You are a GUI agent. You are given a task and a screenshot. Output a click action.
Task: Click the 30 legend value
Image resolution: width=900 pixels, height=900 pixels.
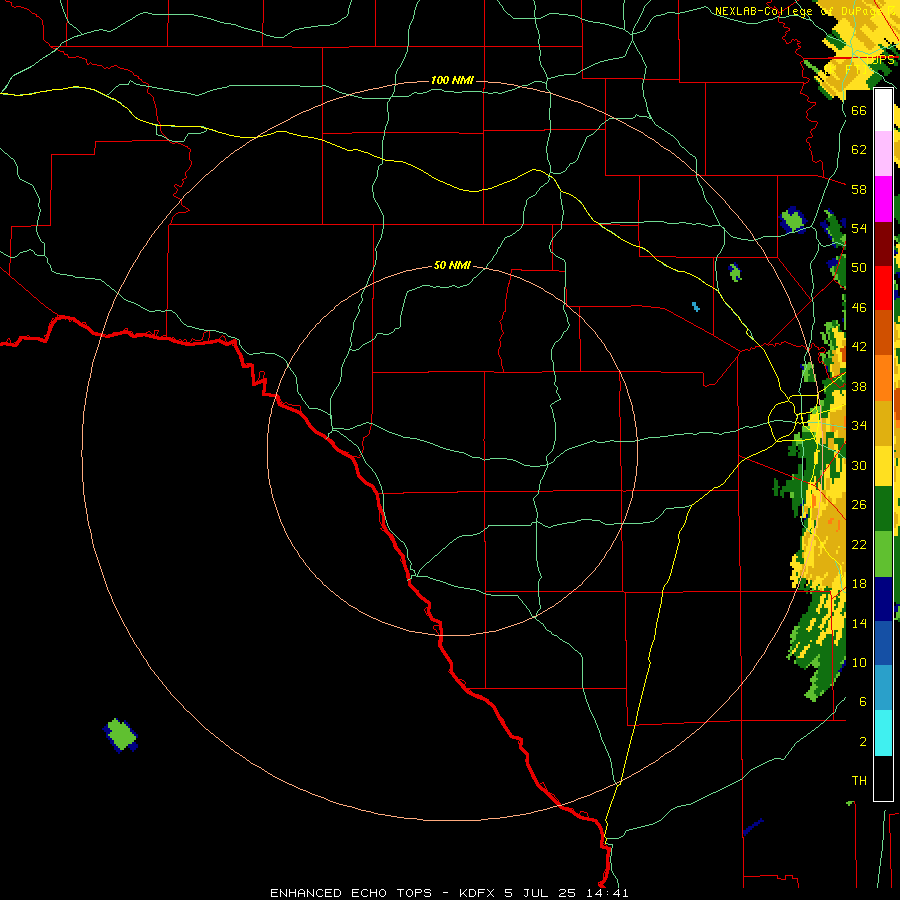[x=859, y=465]
